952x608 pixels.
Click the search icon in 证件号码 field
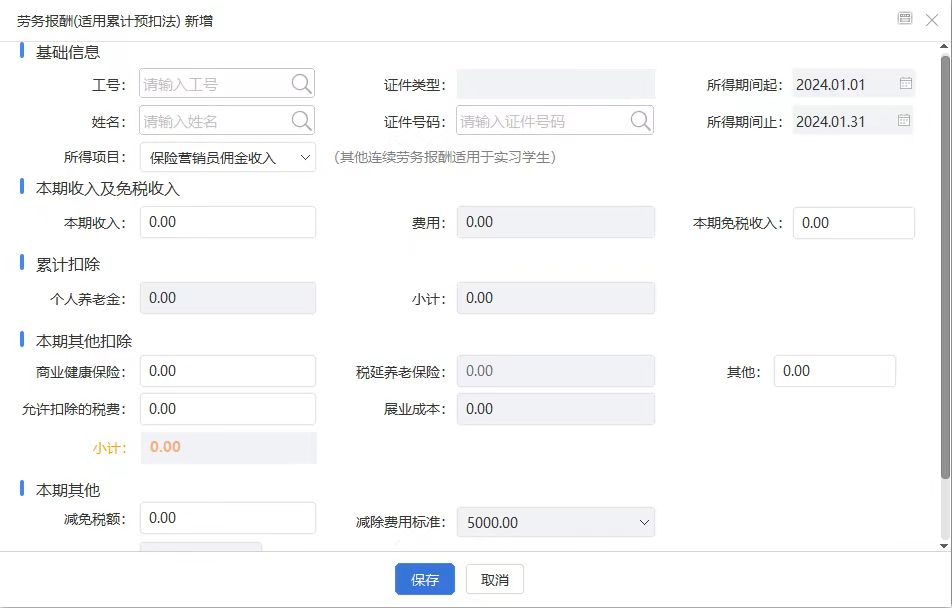click(x=639, y=120)
